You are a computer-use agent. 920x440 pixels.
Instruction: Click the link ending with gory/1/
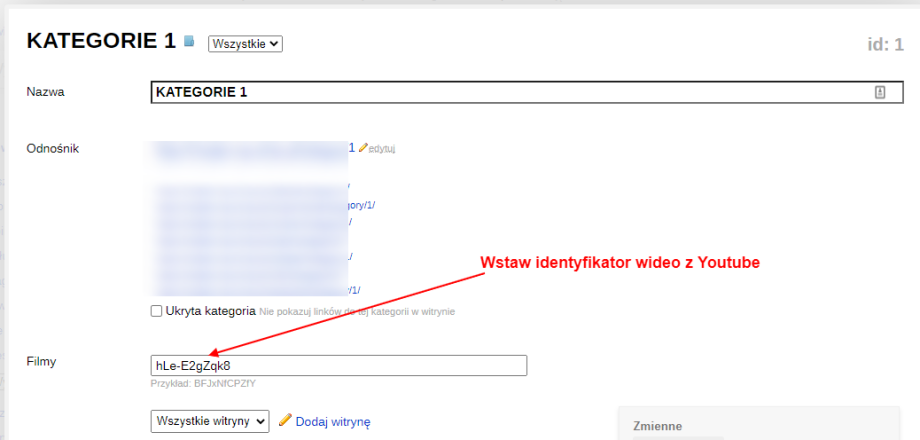click(x=361, y=205)
